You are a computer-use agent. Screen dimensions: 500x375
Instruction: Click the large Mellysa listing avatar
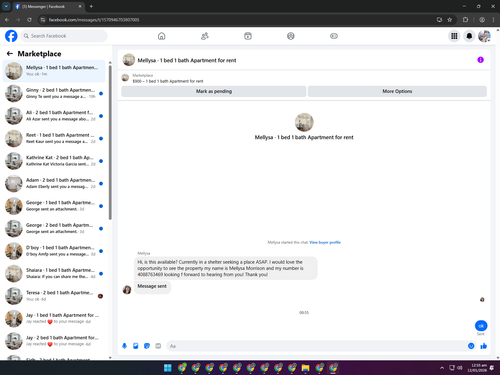[304, 122]
